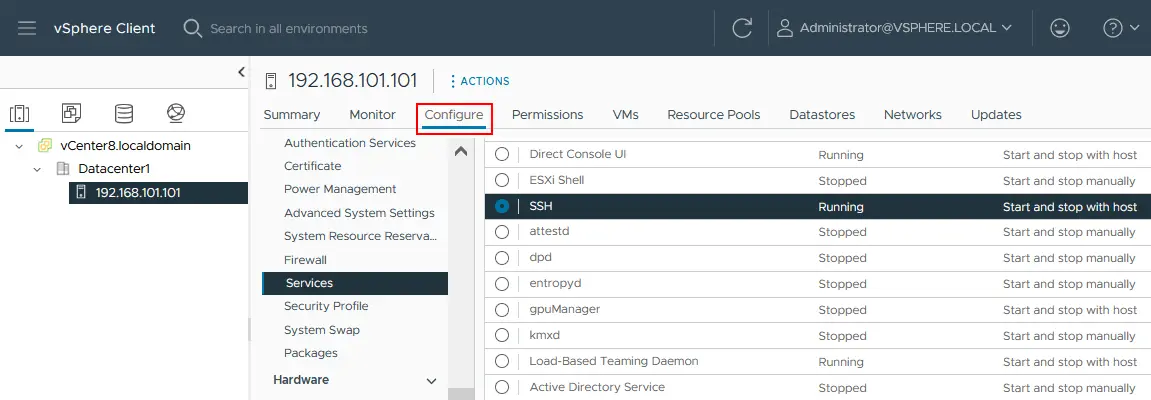Click the Datacenter1 icon in tree
1151x400 pixels.
tap(63, 169)
